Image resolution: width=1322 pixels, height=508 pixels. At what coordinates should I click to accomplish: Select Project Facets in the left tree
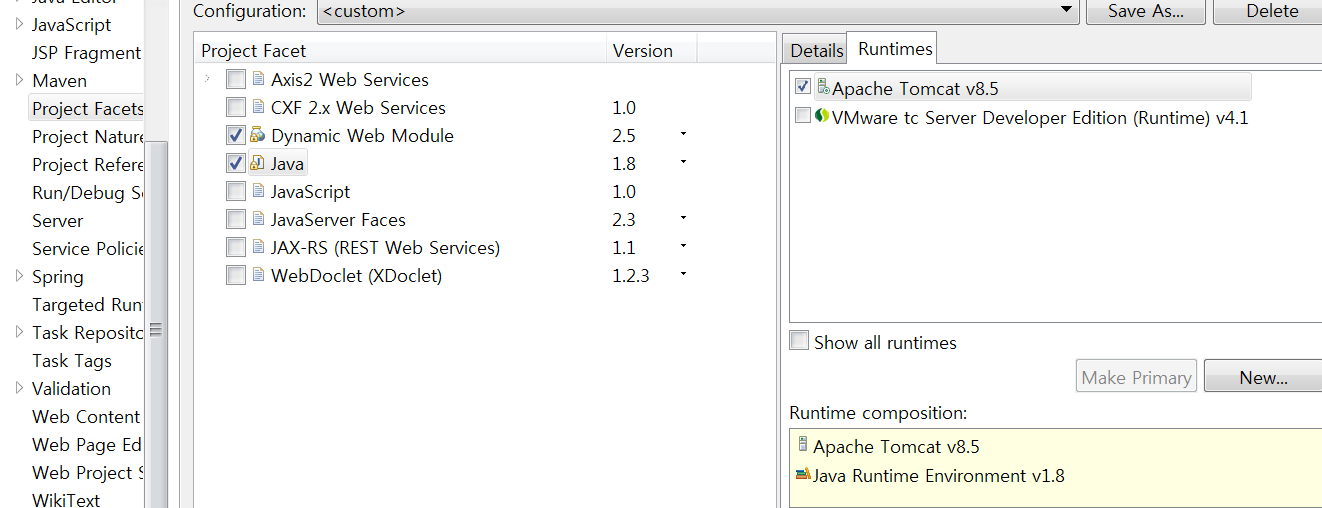tap(88, 108)
